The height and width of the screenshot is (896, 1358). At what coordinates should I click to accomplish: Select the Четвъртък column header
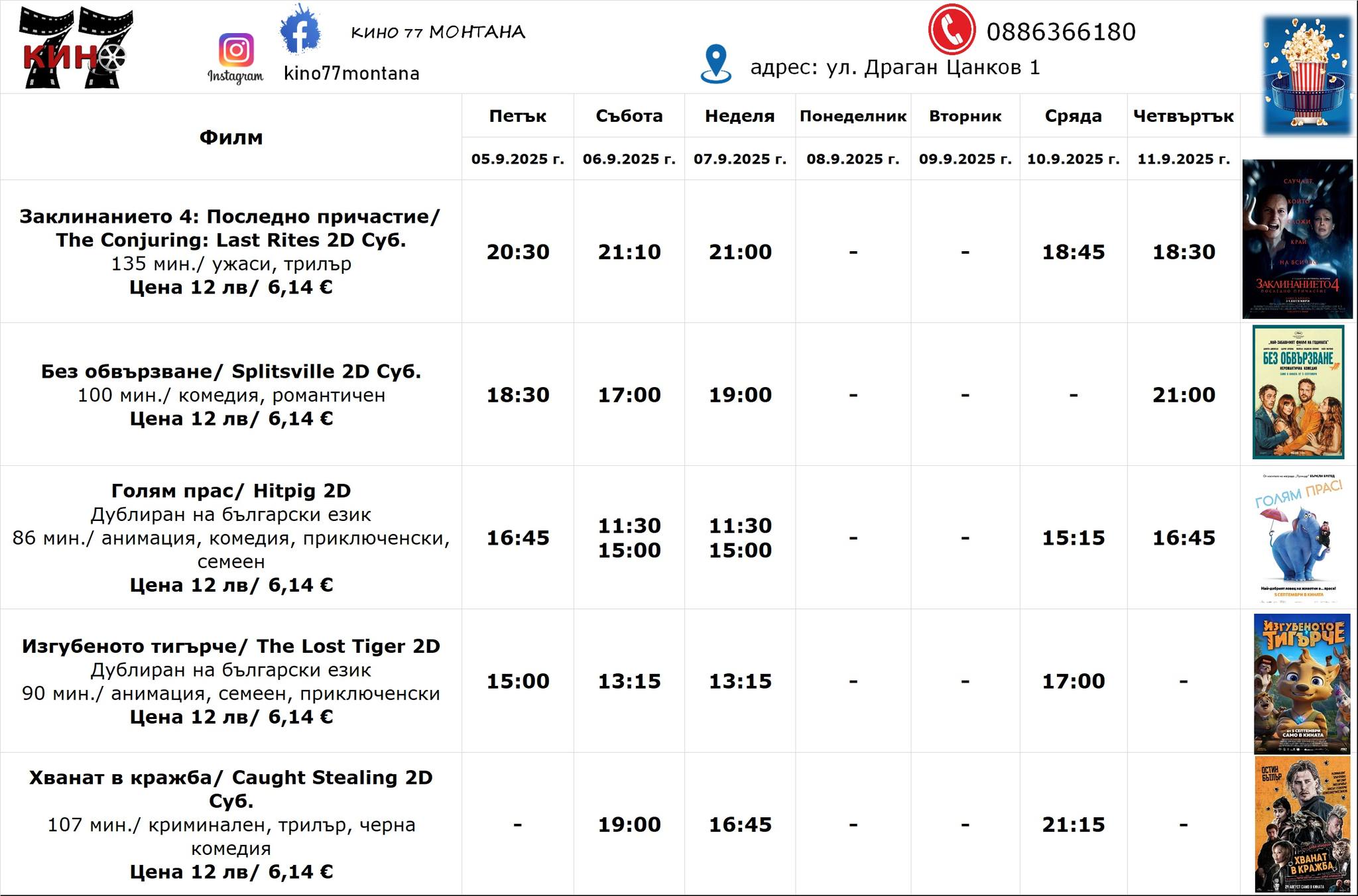[1184, 116]
